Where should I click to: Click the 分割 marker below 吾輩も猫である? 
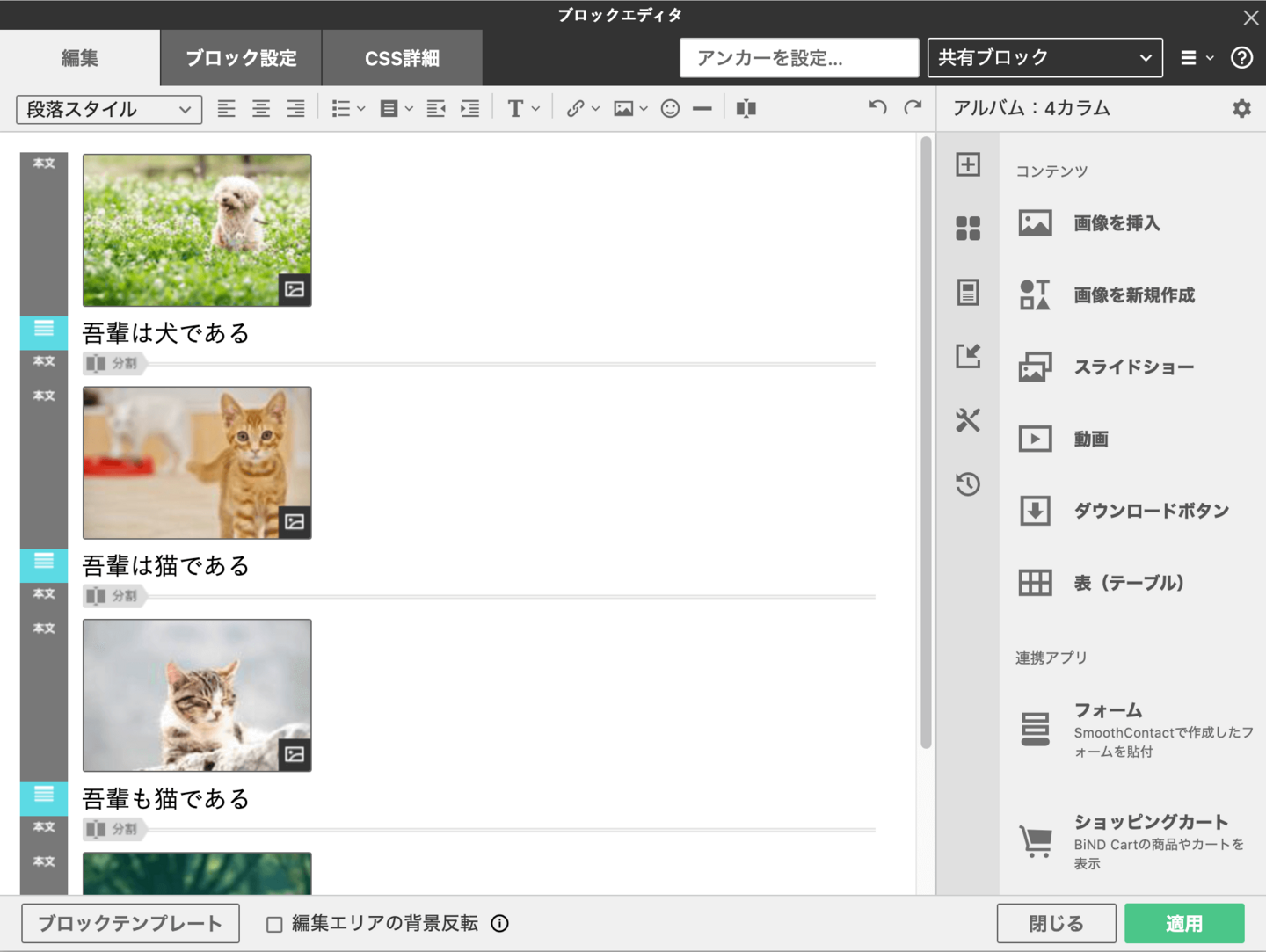113,829
